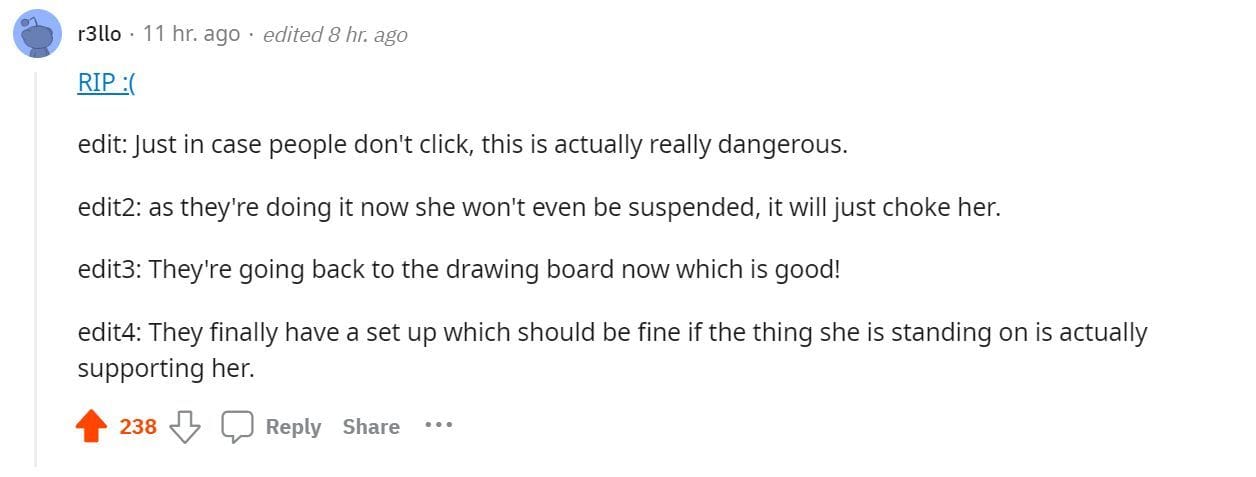The image size is (1256, 477).
Task: Click the "edit4:" label text
Action: pyautogui.click(x=110, y=332)
